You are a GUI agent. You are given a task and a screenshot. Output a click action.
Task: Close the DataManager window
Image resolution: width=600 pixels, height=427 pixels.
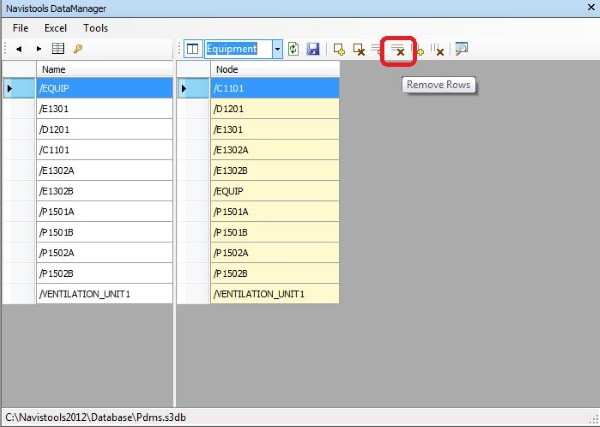(586, 8)
